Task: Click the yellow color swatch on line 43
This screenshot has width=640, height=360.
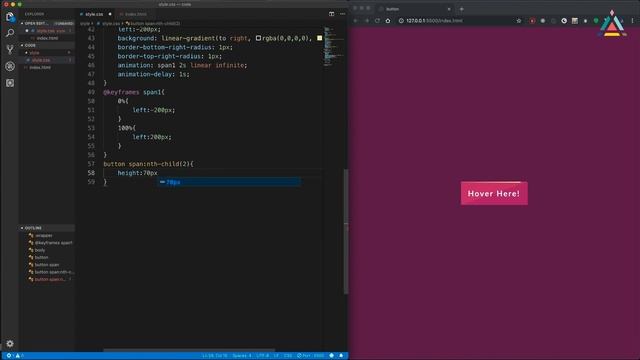Action: coord(320,38)
